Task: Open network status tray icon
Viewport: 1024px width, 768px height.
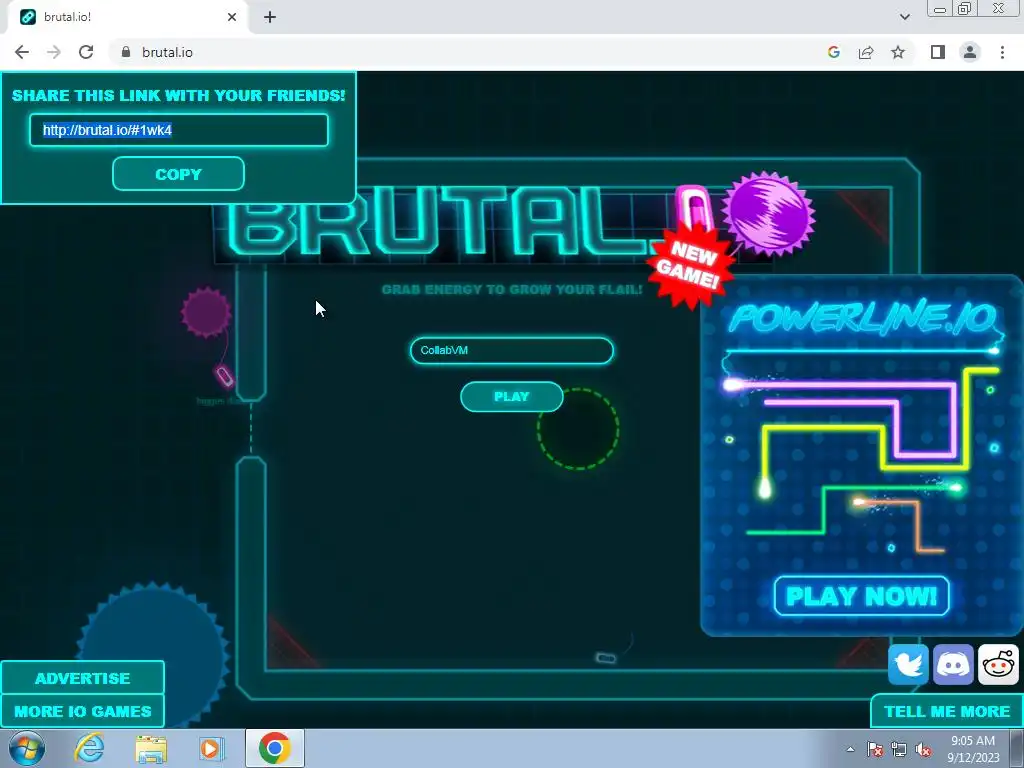Action: tap(899, 749)
